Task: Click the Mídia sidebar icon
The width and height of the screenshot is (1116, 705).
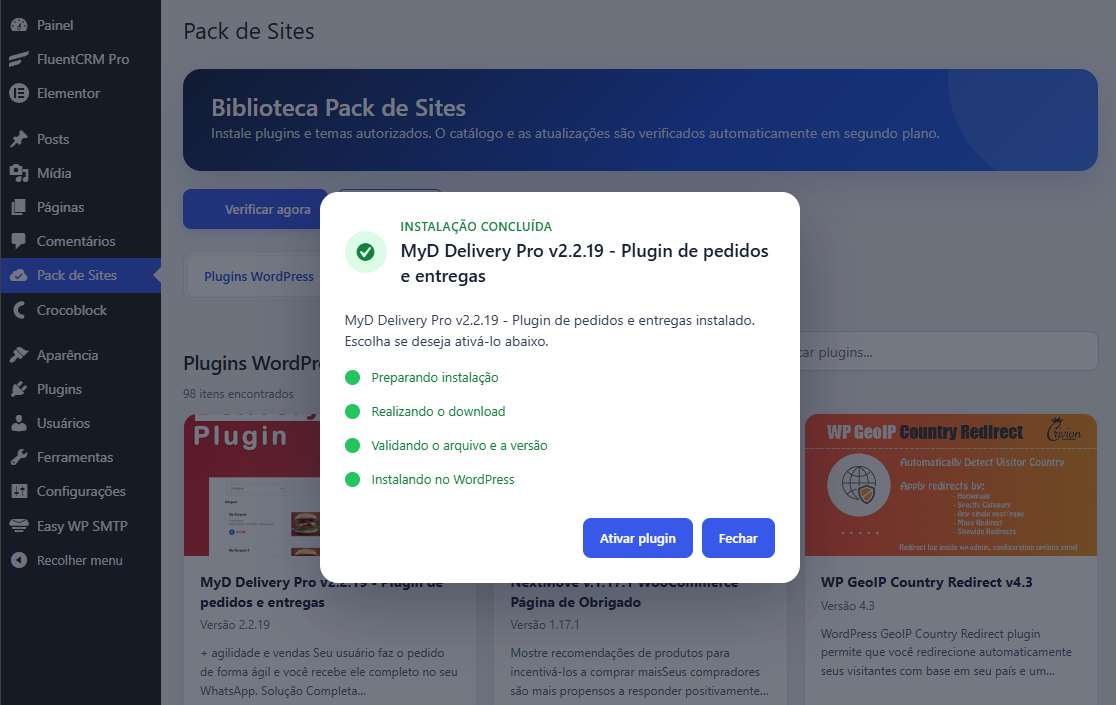Action: pos(19,173)
